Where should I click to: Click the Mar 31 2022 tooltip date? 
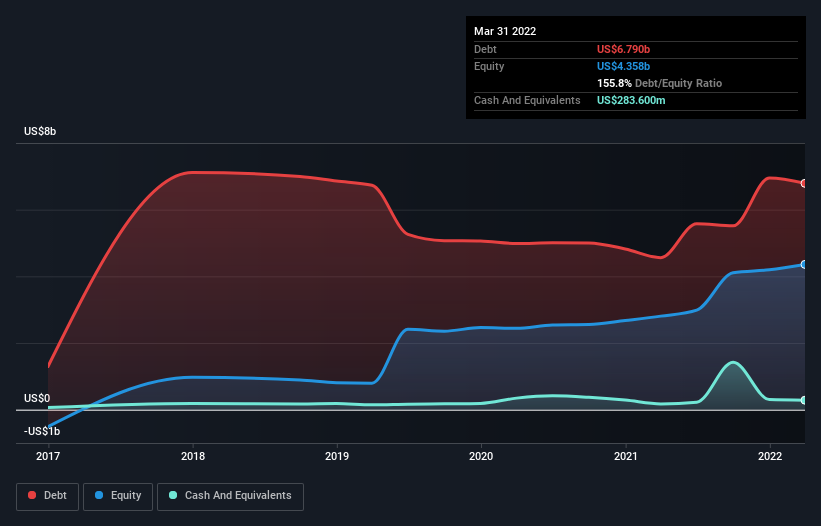tap(505, 31)
